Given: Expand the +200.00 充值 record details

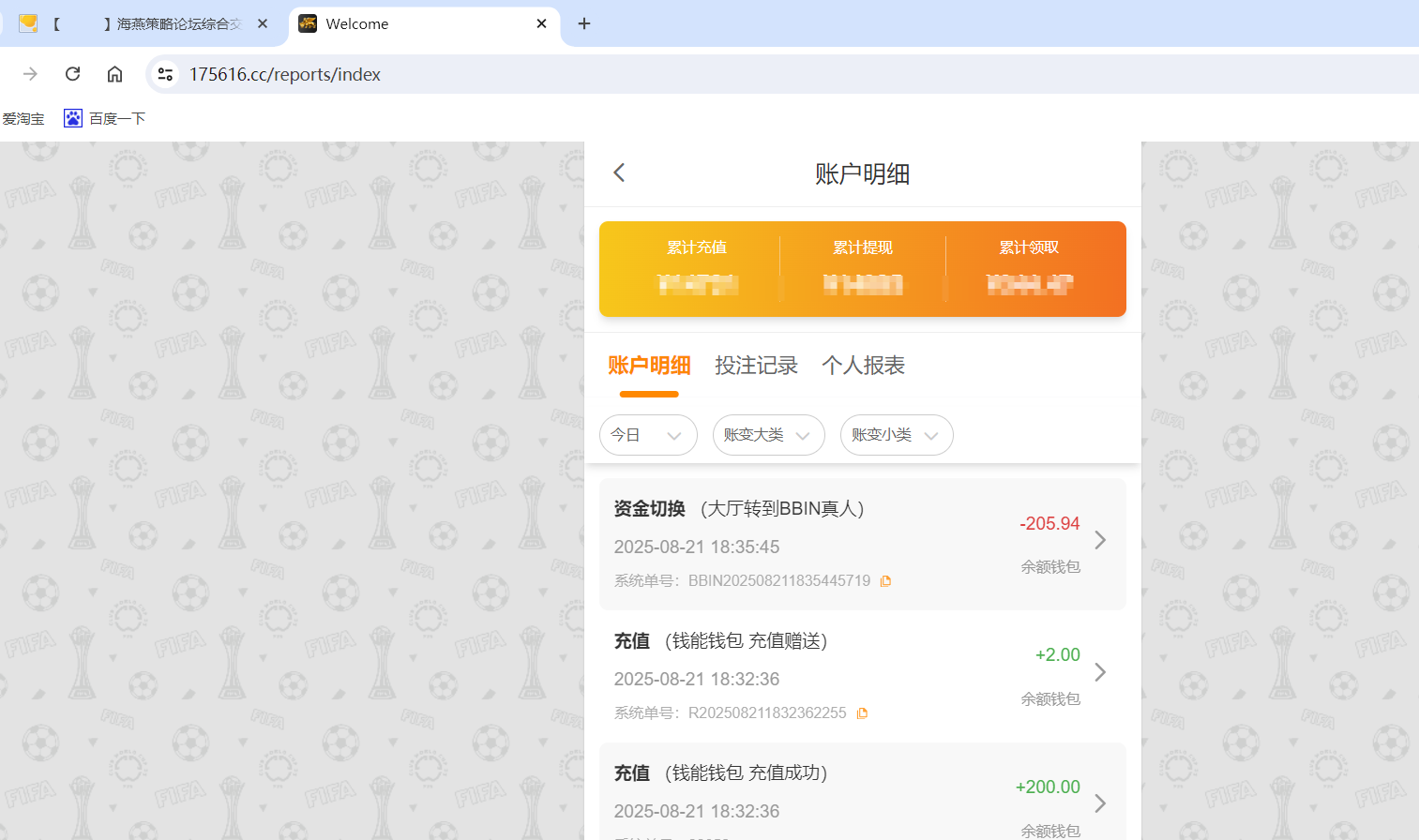Looking at the screenshot, I should click(x=1099, y=803).
